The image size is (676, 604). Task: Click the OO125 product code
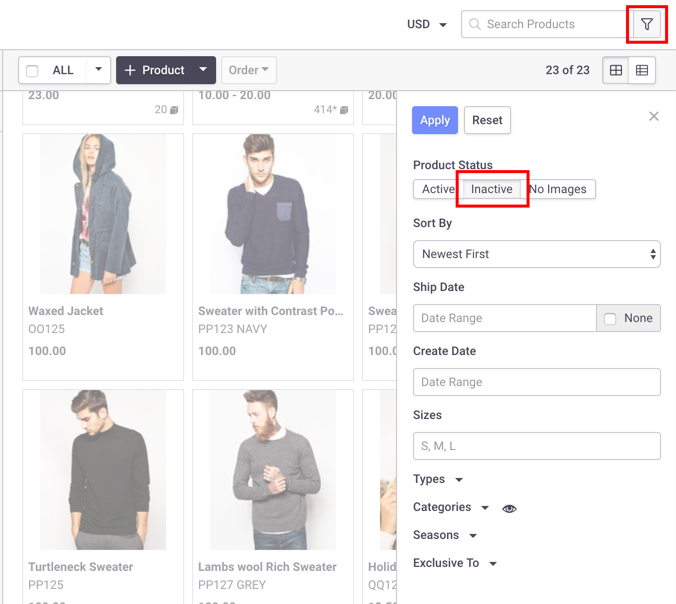47,329
